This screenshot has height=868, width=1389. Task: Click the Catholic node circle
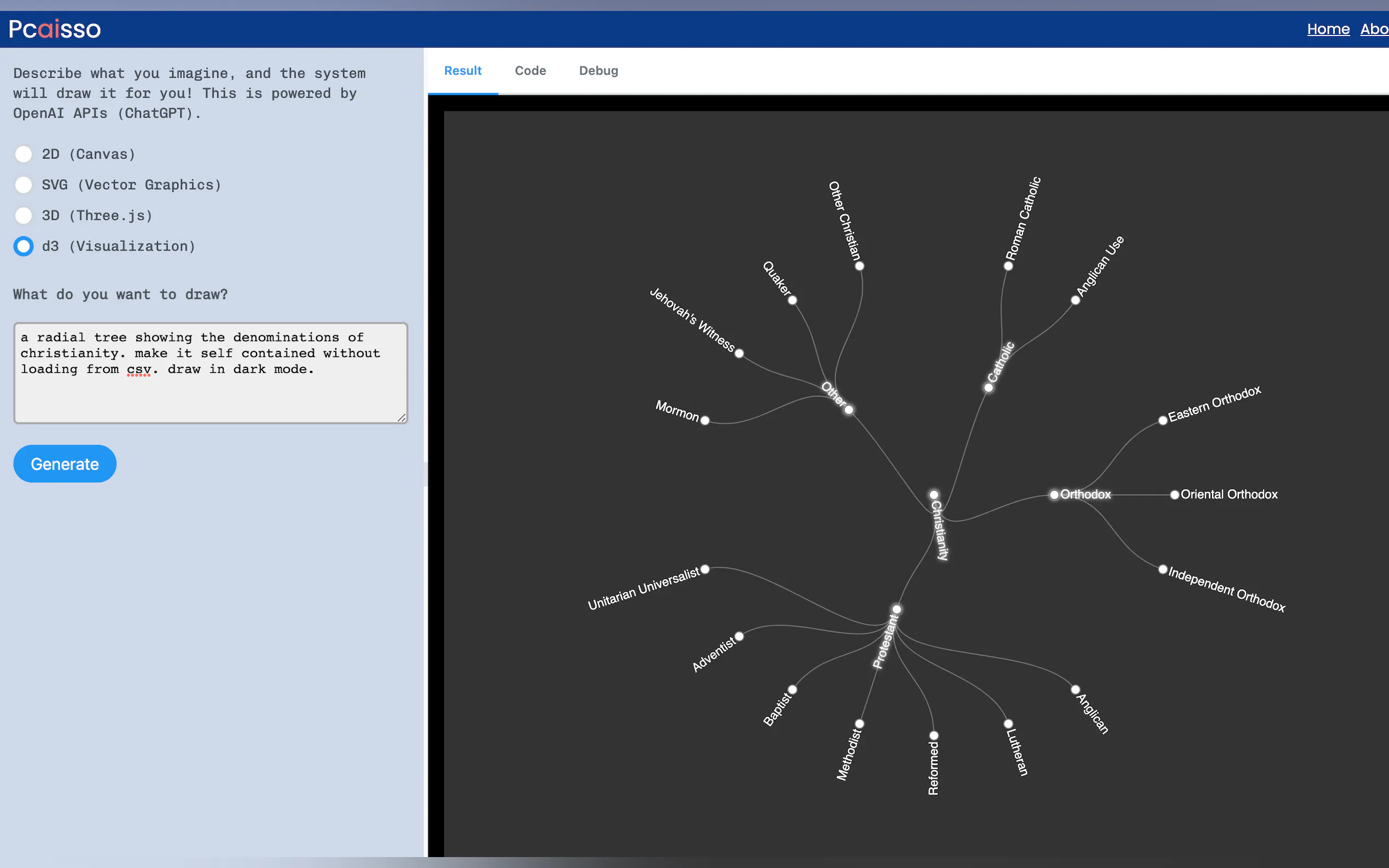[988, 388]
